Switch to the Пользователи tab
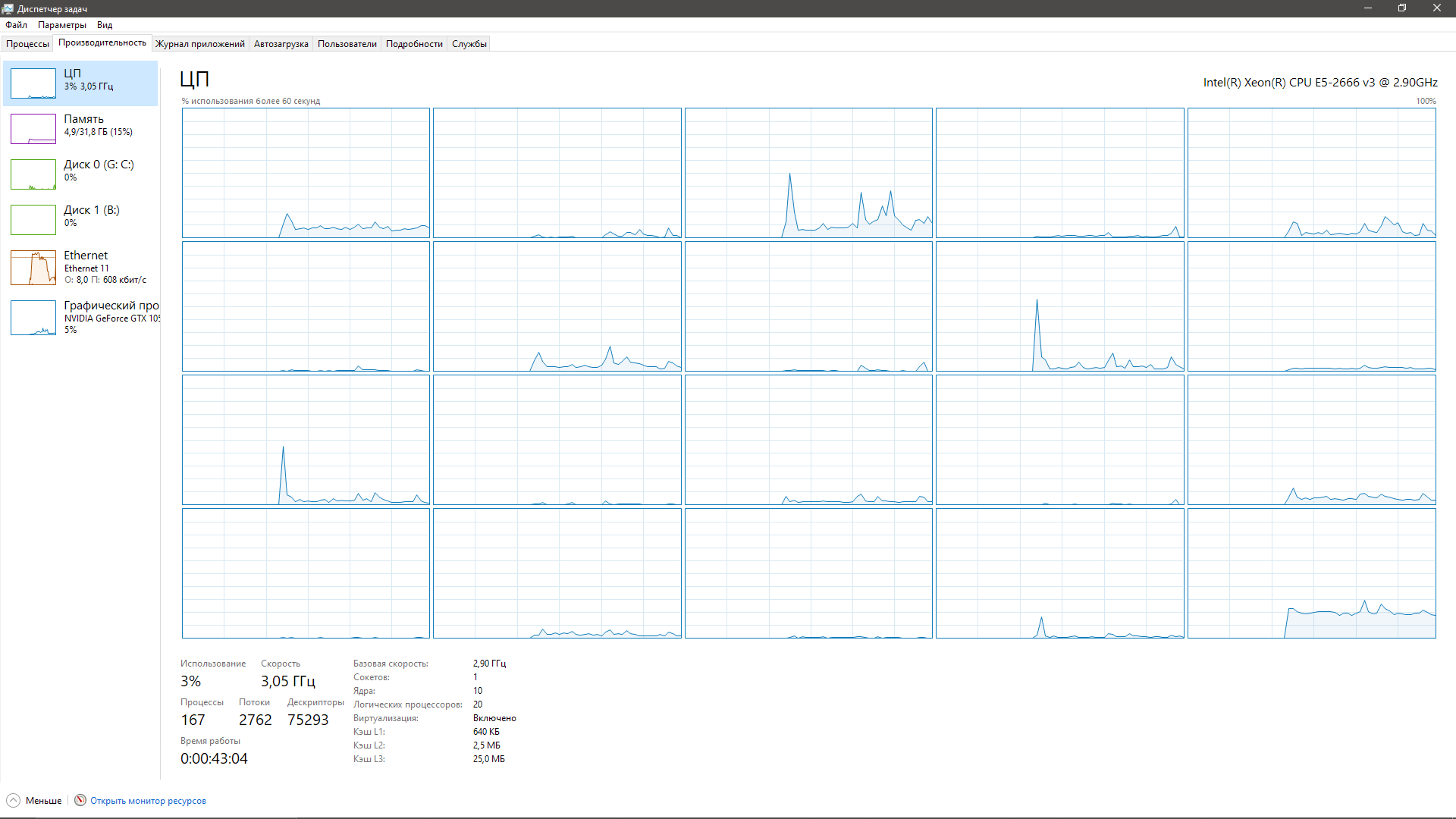This screenshot has height=819, width=1456. pyautogui.click(x=347, y=44)
